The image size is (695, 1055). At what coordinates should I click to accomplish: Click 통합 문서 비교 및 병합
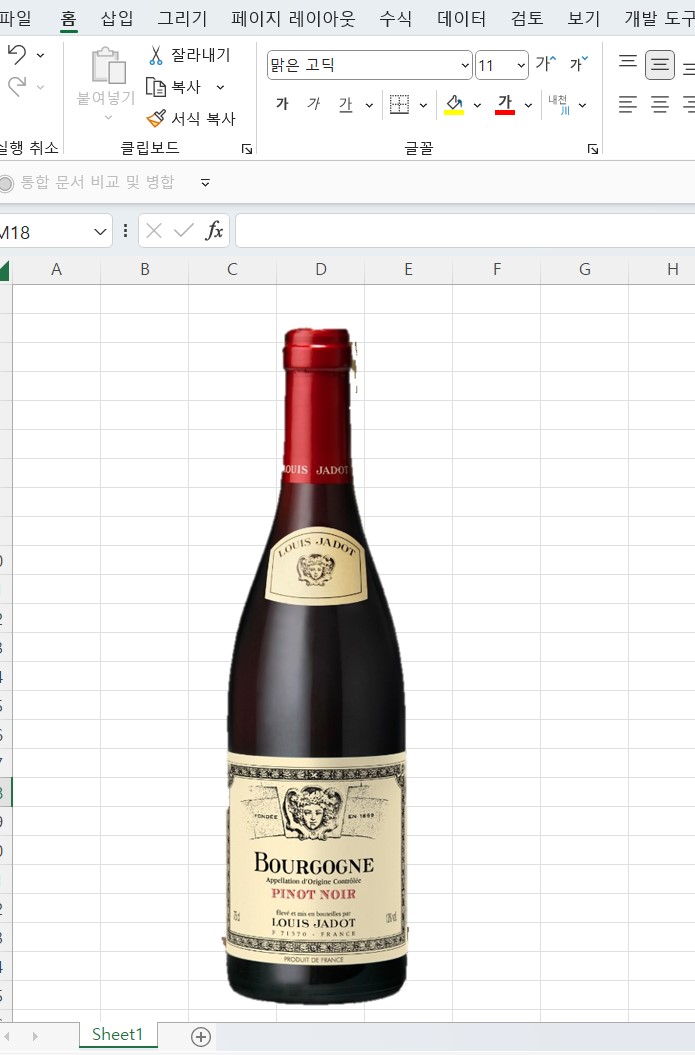87,182
